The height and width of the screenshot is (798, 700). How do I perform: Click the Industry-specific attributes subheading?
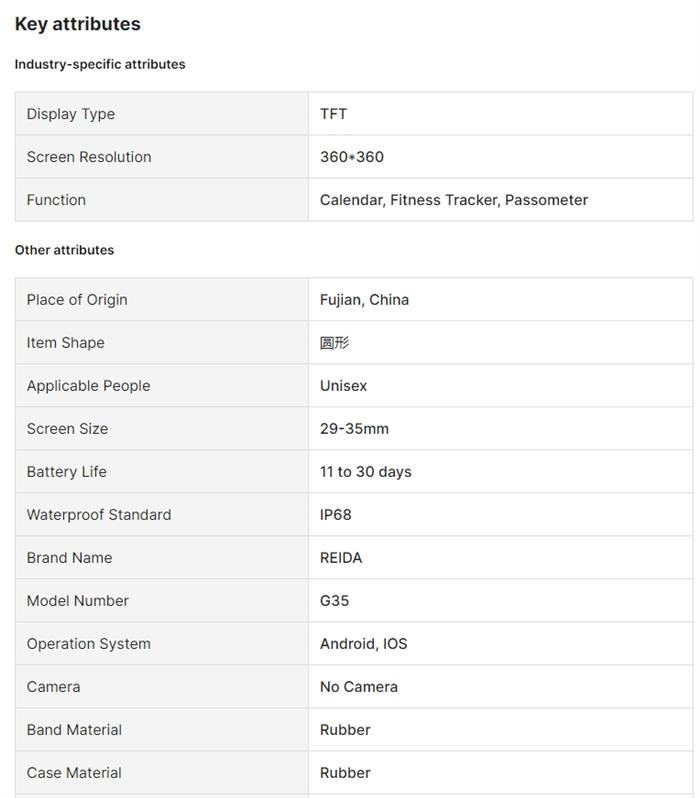[100, 64]
